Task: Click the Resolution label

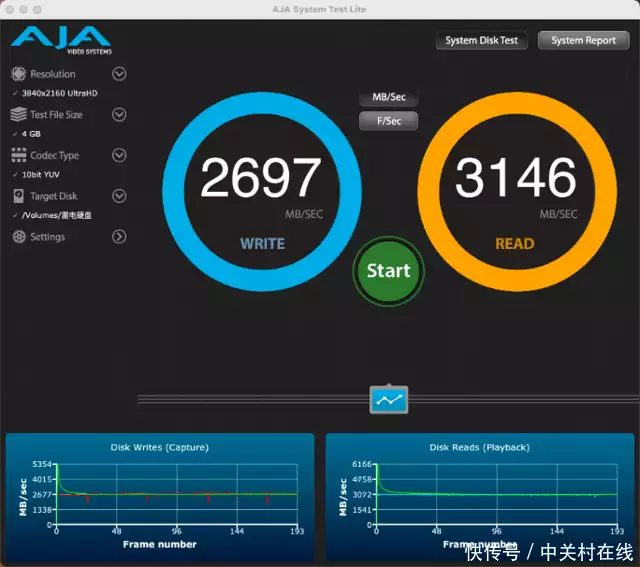Action: [x=53, y=74]
